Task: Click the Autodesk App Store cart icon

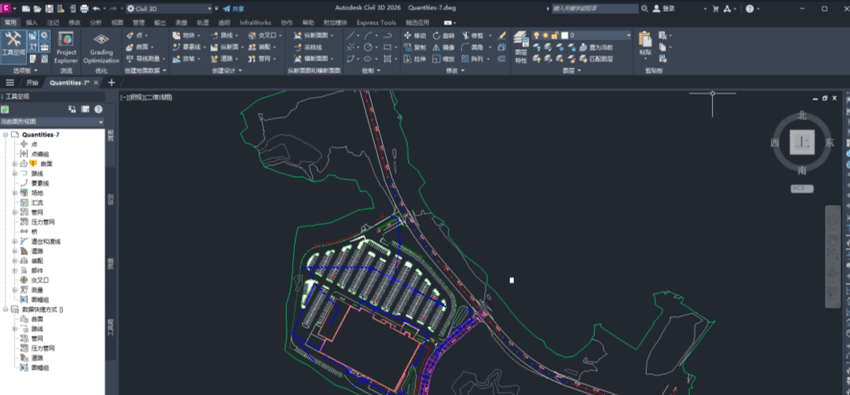Action: (716, 9)
